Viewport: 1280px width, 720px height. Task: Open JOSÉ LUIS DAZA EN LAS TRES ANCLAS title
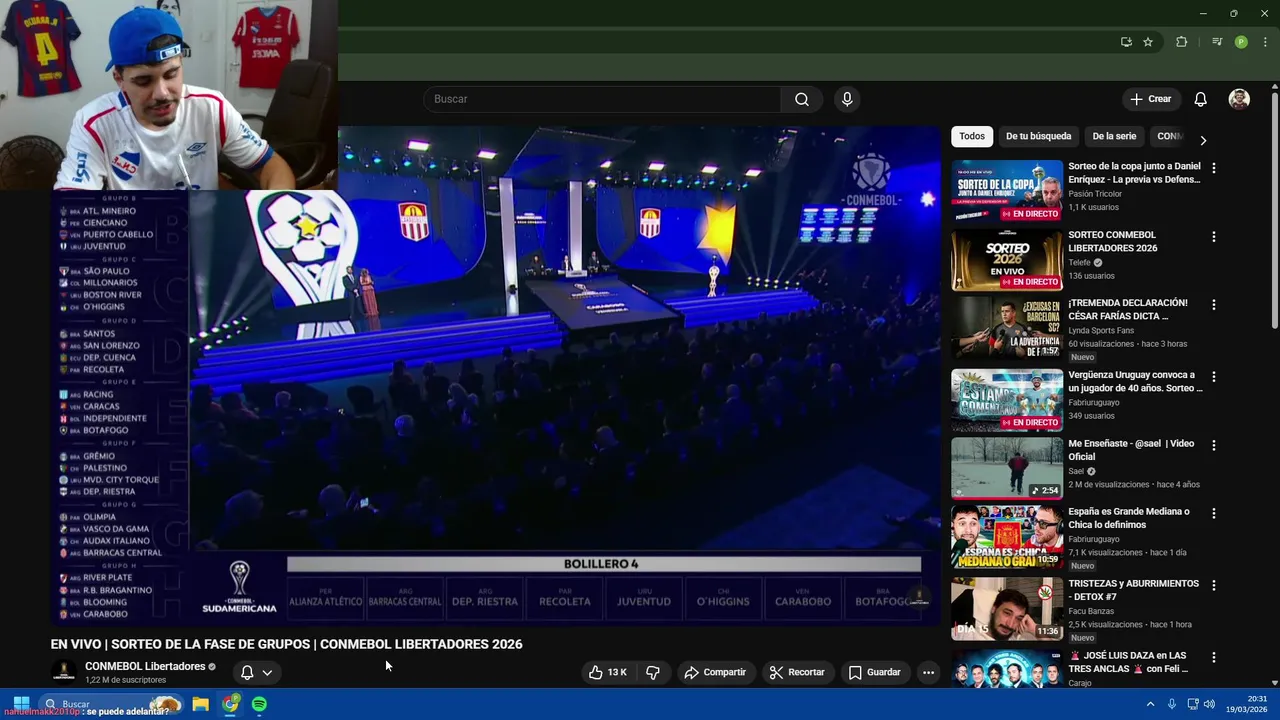[1128, 662]
